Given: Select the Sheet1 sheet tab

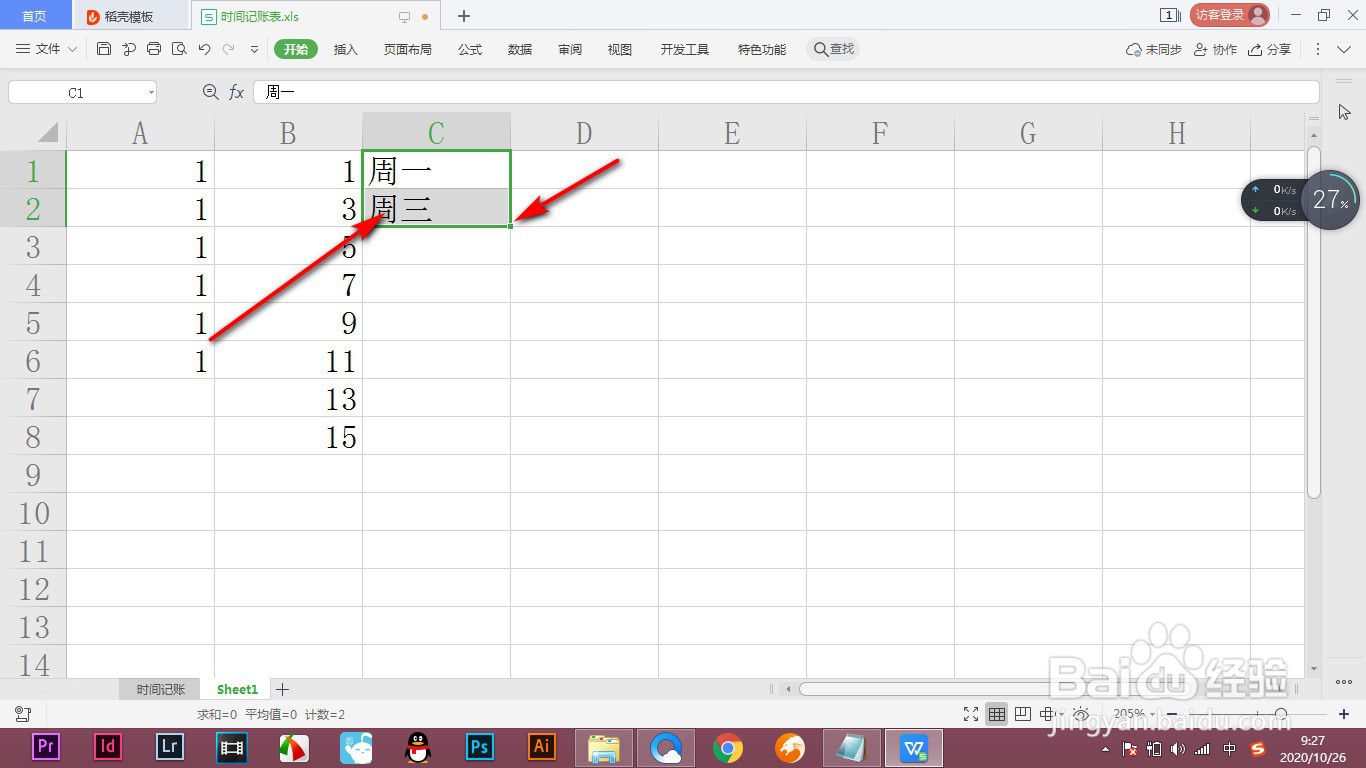Looking at the screenshot, I should tap(237, 689).
